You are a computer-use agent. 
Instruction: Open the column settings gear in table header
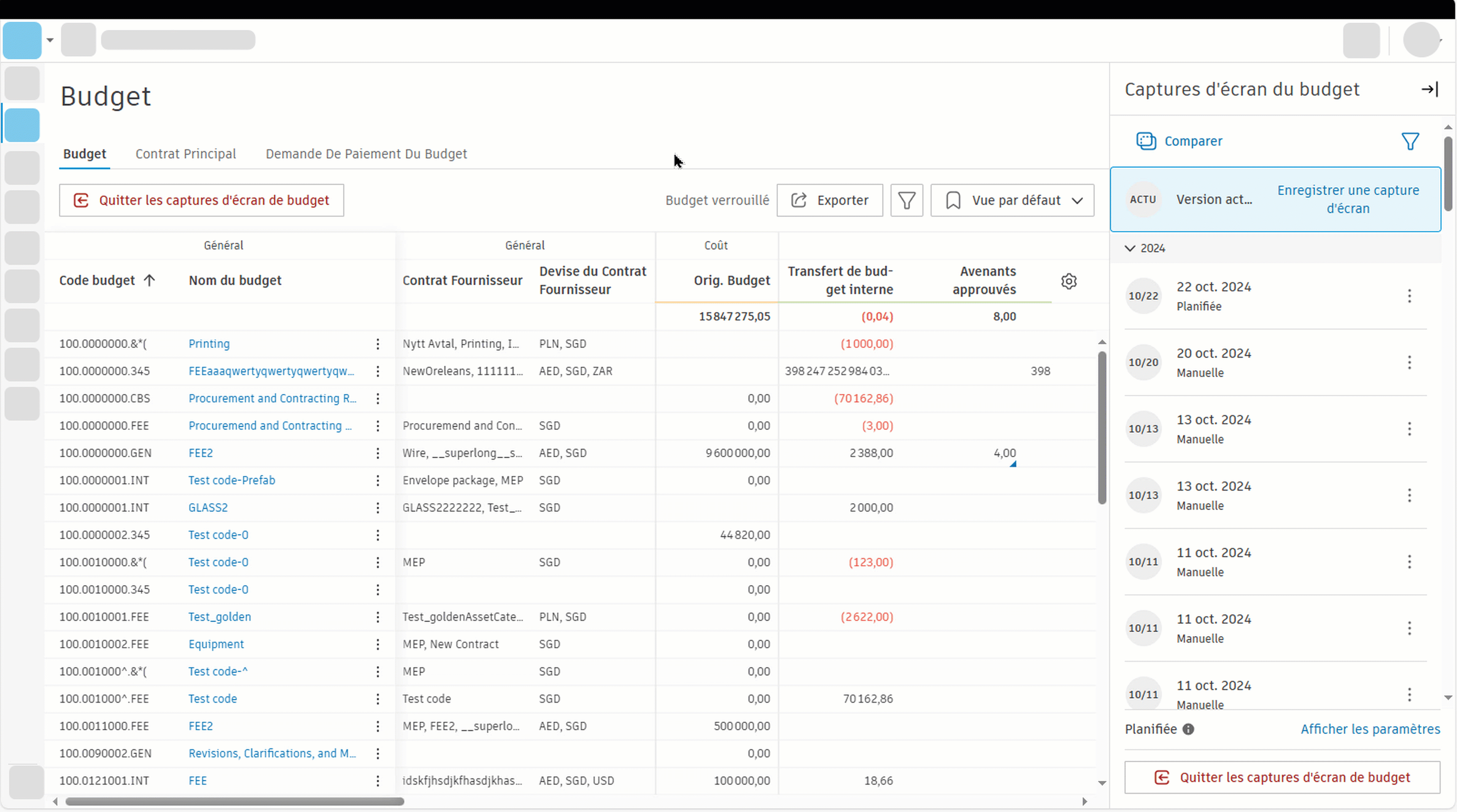(x=1068, y=281)
